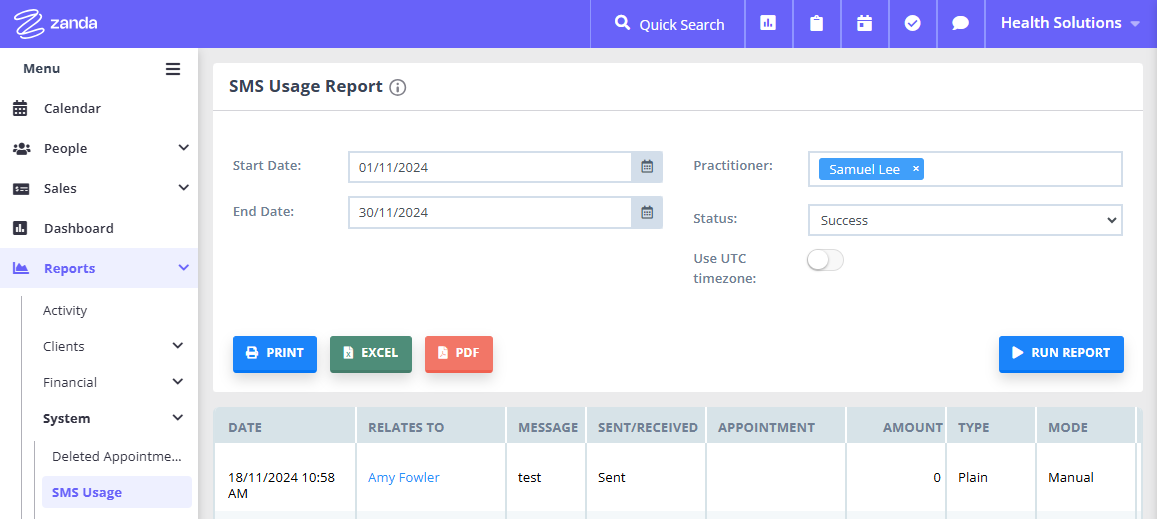Screen dimensions: 1157x519
Task: Open the calendar icon in top header
Action: [x=864, y=23]
